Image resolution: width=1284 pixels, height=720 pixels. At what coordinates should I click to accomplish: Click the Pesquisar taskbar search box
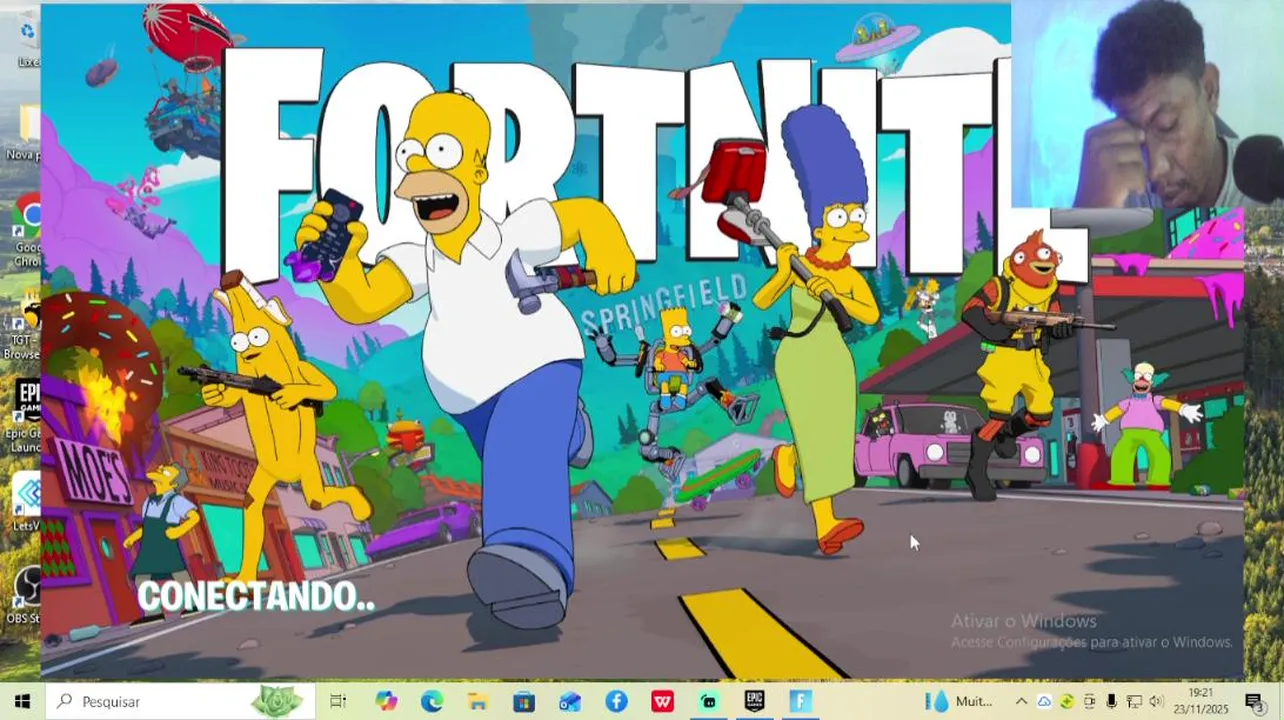pos(180,702)
